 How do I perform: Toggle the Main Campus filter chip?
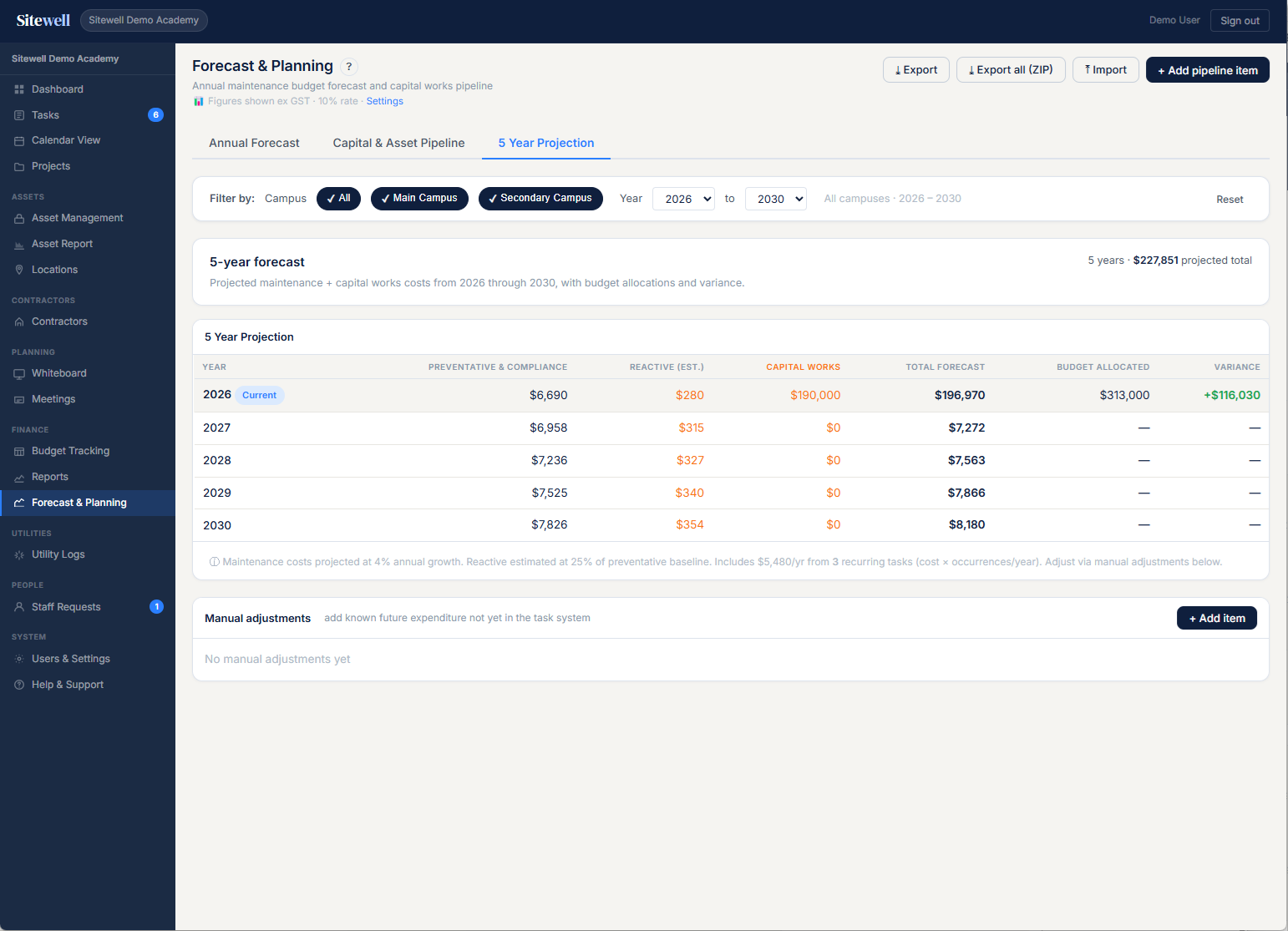(419, 199)
